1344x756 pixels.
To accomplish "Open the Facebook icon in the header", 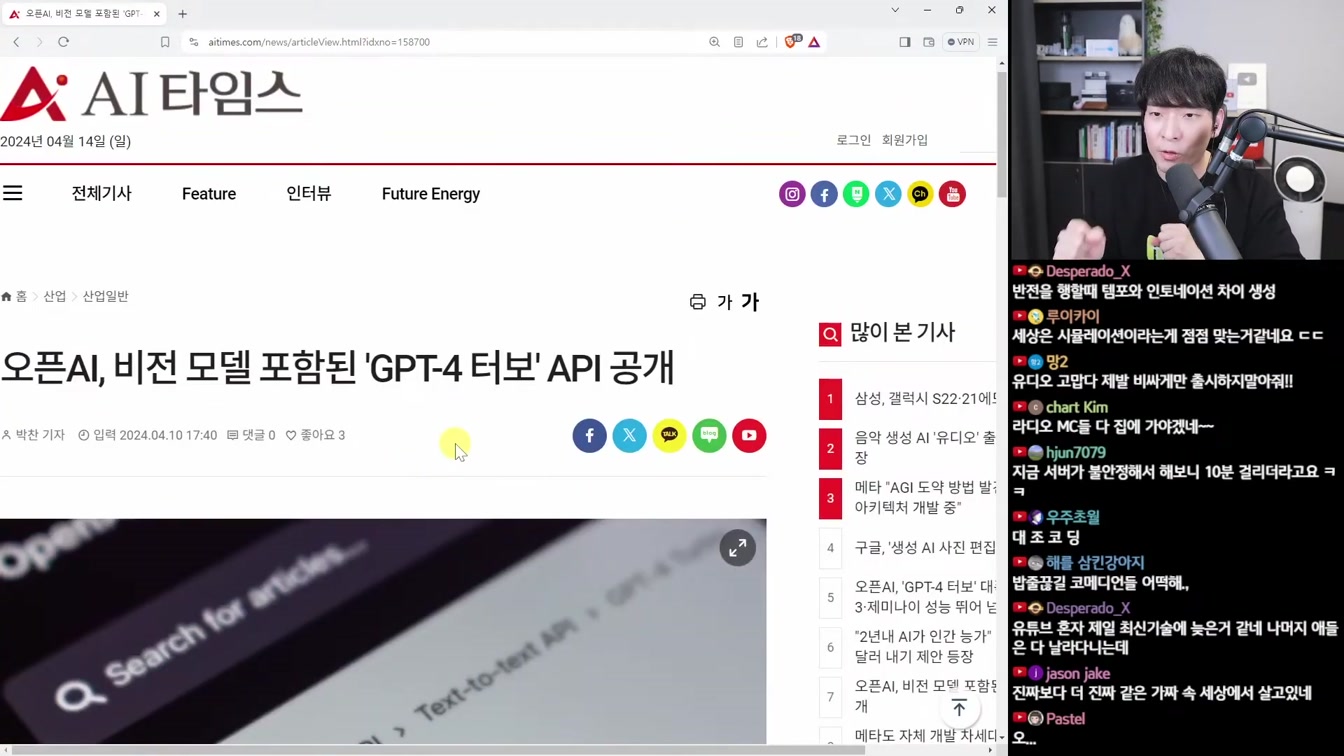I will click(824, 194).
